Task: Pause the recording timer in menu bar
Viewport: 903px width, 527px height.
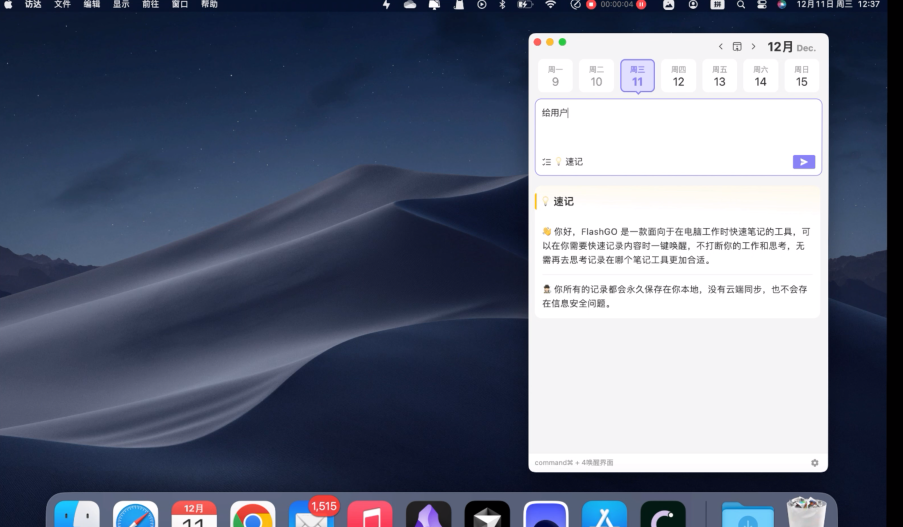Action: (x=641, y=5)
